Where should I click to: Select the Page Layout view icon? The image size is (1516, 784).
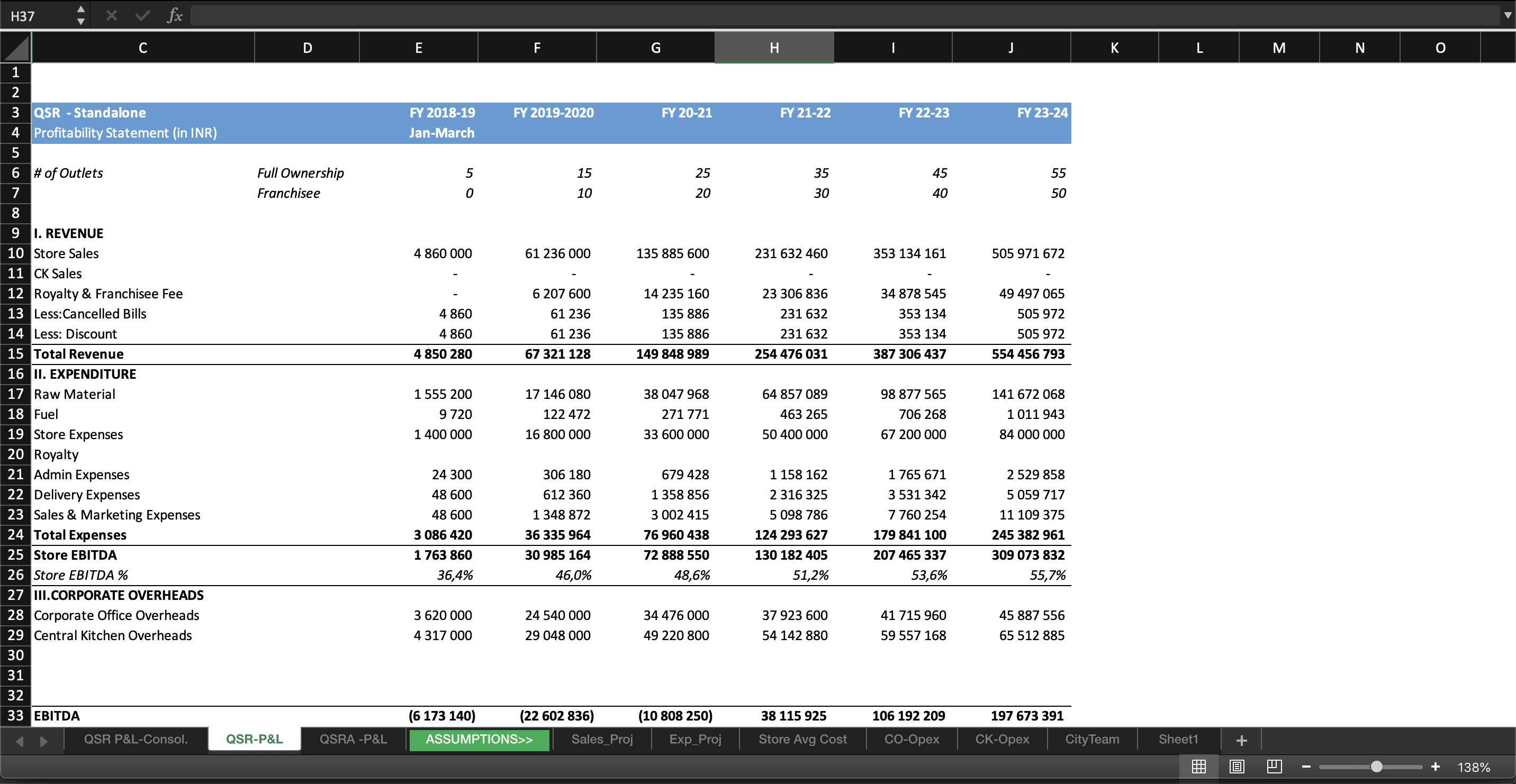[x=1237, y=767]
